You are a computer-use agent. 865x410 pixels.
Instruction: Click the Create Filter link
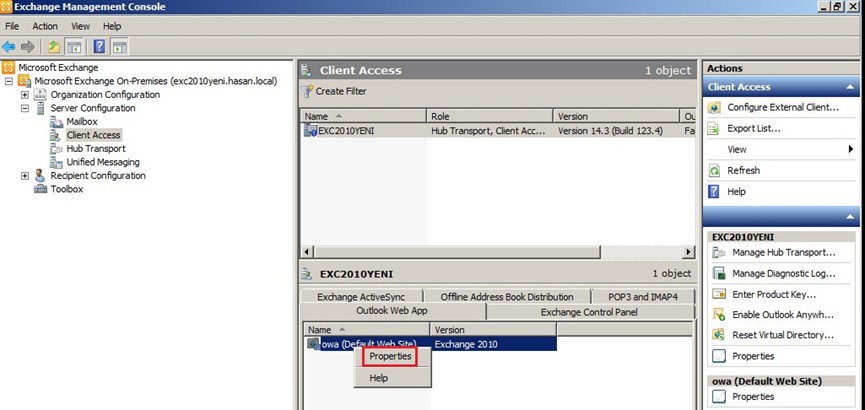tap(340, 91)
